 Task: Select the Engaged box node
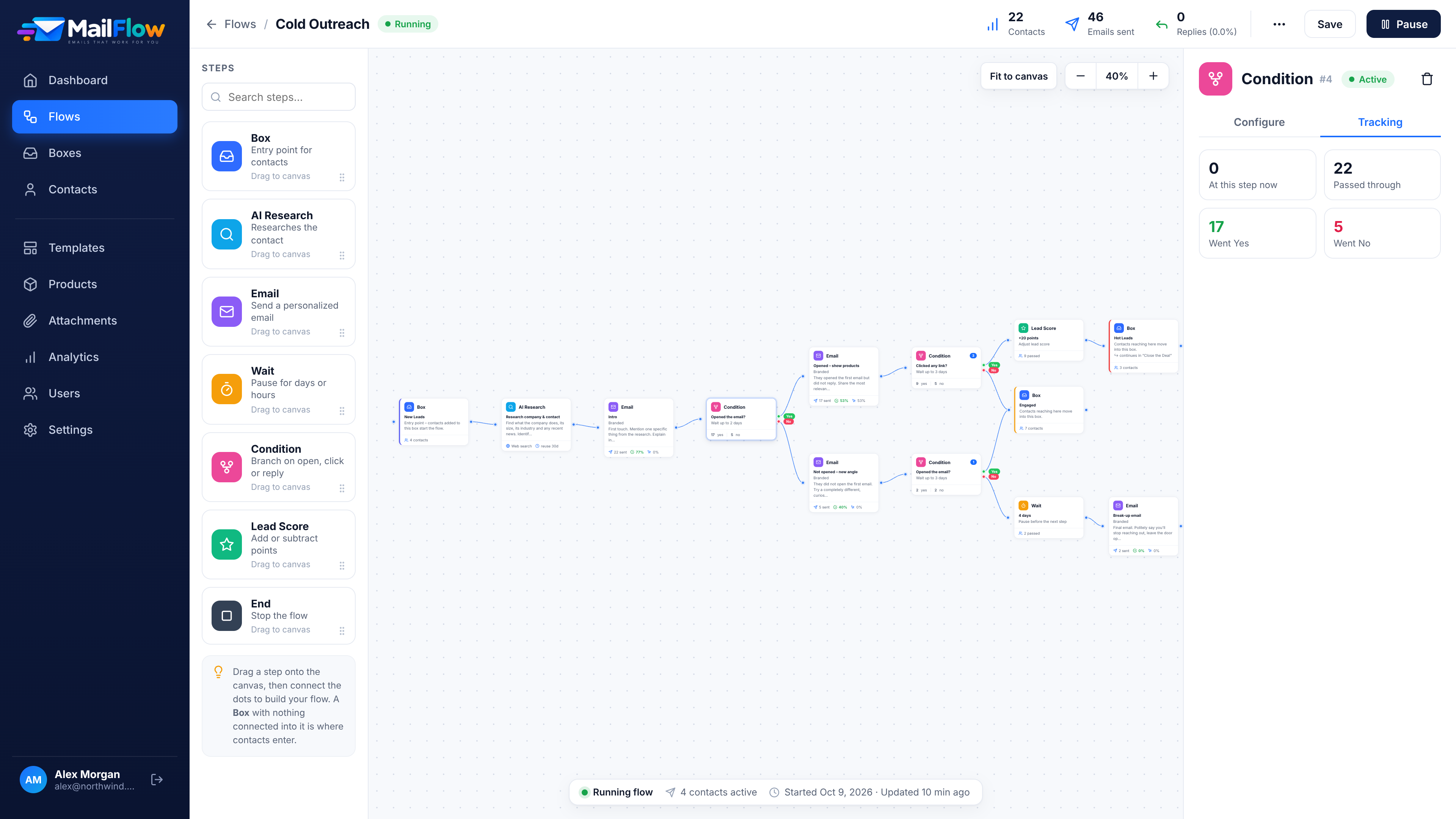[x=1048, y=410]
